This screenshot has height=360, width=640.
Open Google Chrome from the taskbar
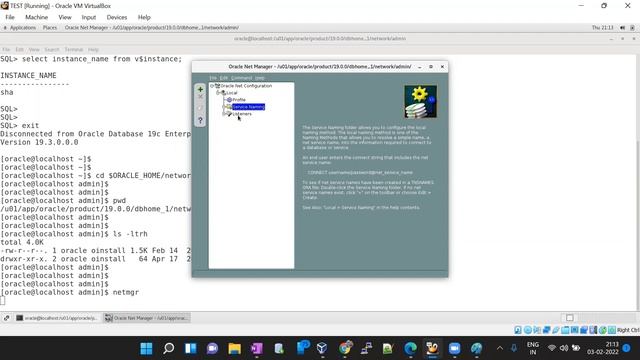[345, 348]
